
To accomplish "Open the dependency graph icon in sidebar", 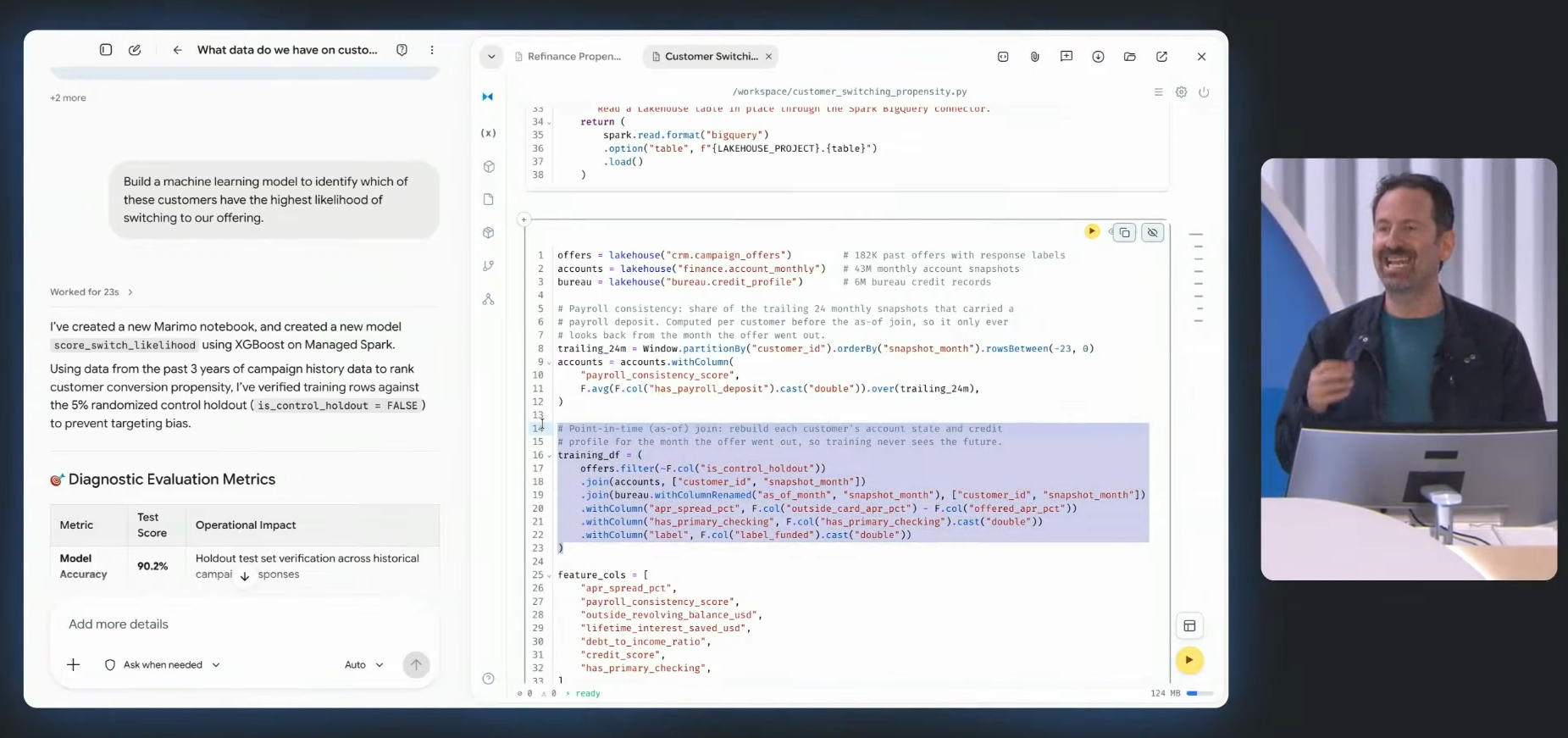I will tap(489, 299).
